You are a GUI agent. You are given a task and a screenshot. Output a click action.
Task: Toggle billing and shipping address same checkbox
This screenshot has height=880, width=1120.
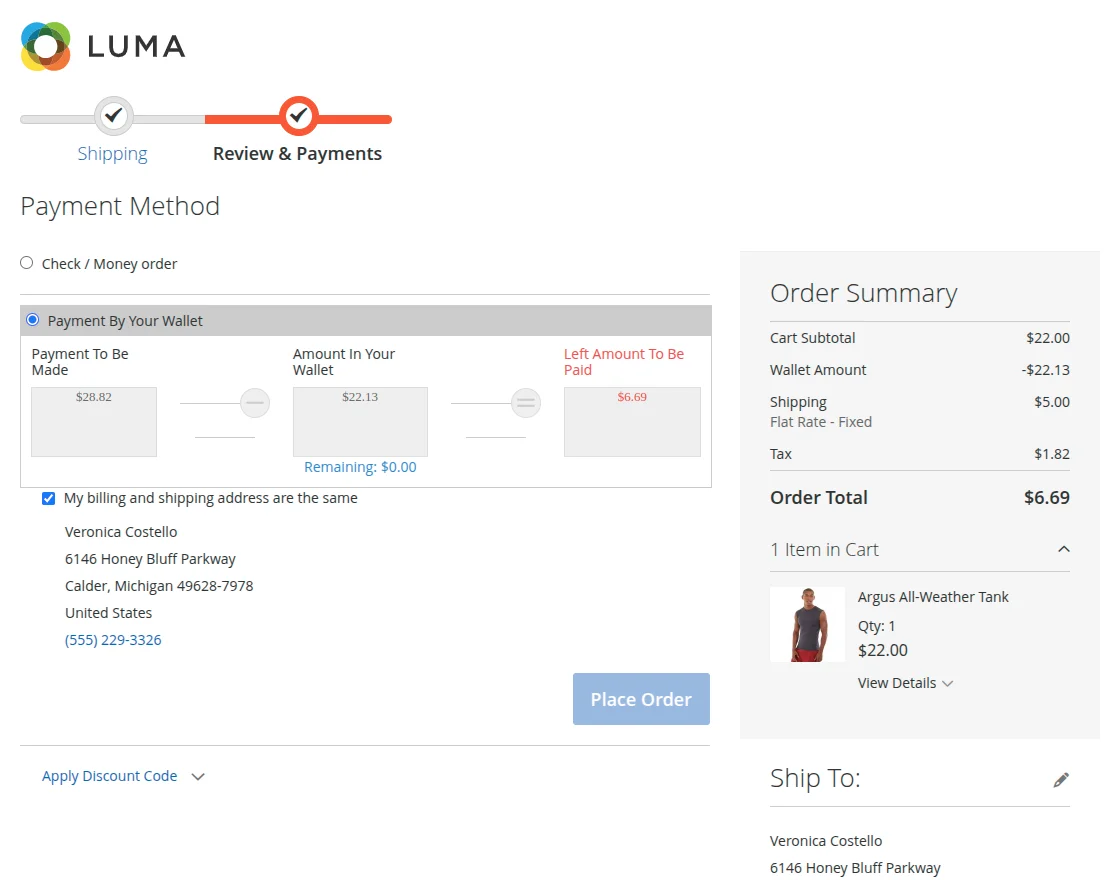(x=49, y=498)
